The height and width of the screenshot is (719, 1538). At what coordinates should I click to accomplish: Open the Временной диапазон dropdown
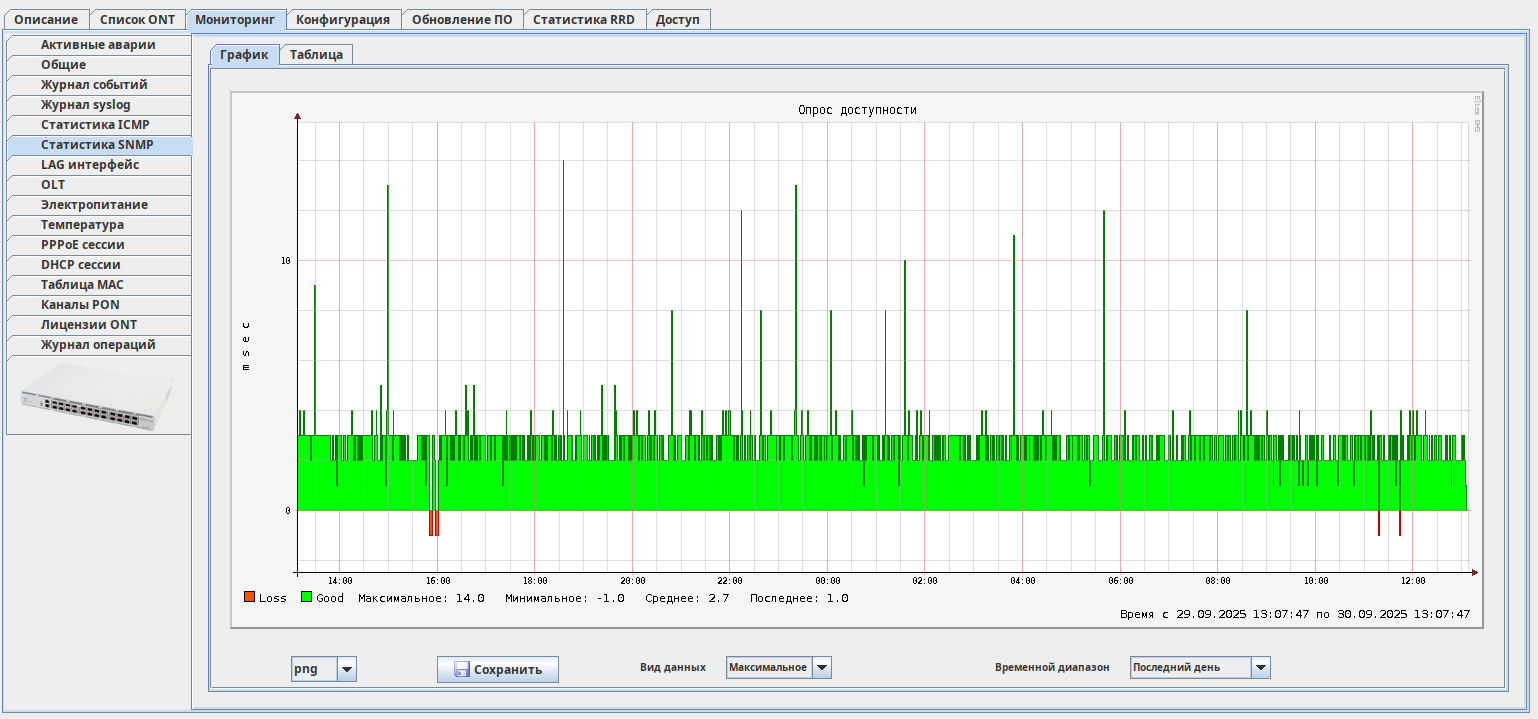[x=1260, y=668]
